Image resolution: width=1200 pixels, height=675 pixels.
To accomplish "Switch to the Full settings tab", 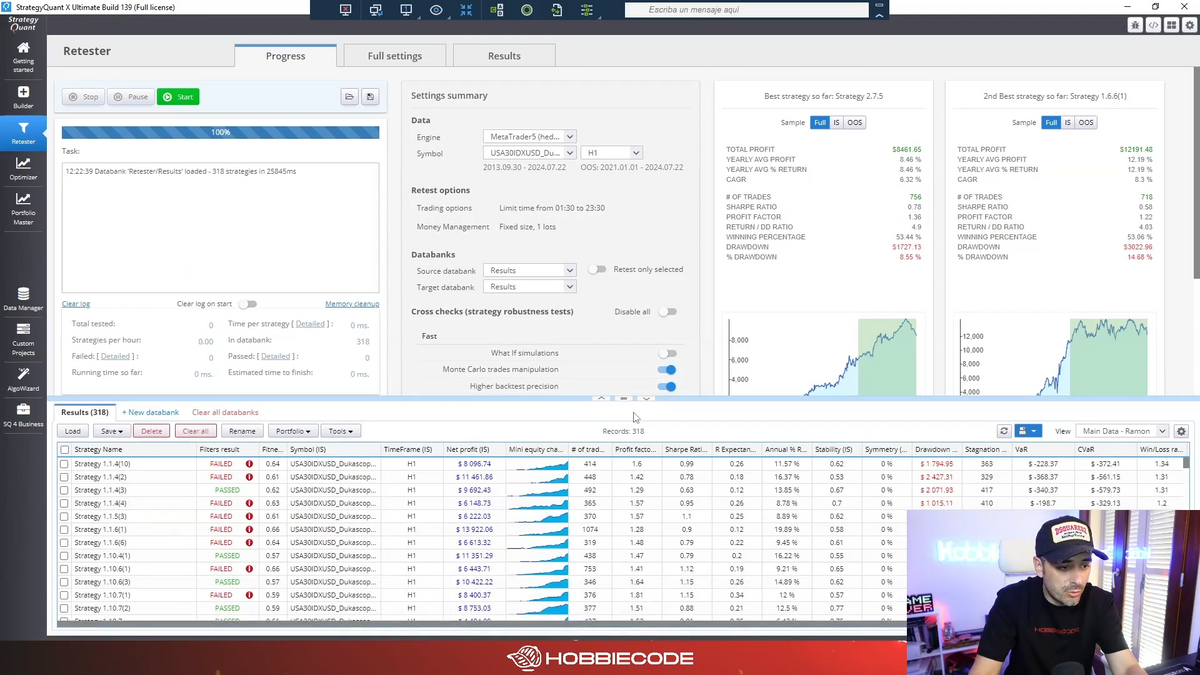I will point(395,56).
